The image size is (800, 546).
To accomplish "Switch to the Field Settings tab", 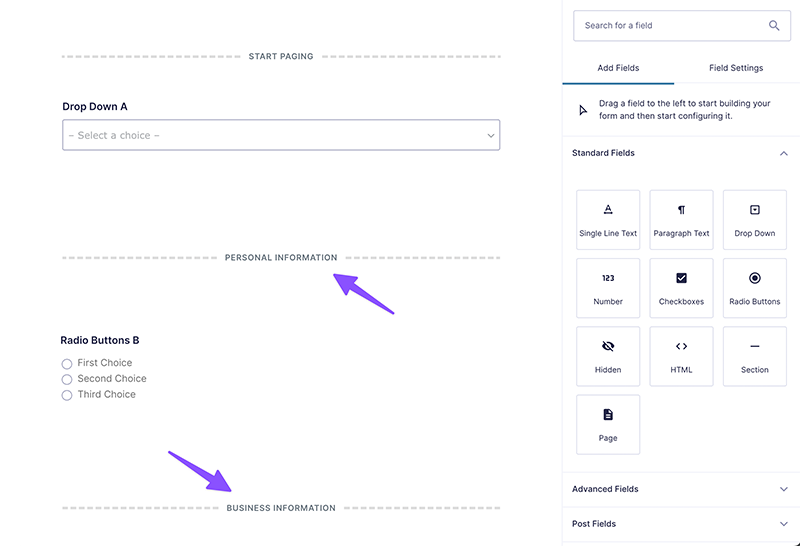I will [x=736, y=68].
